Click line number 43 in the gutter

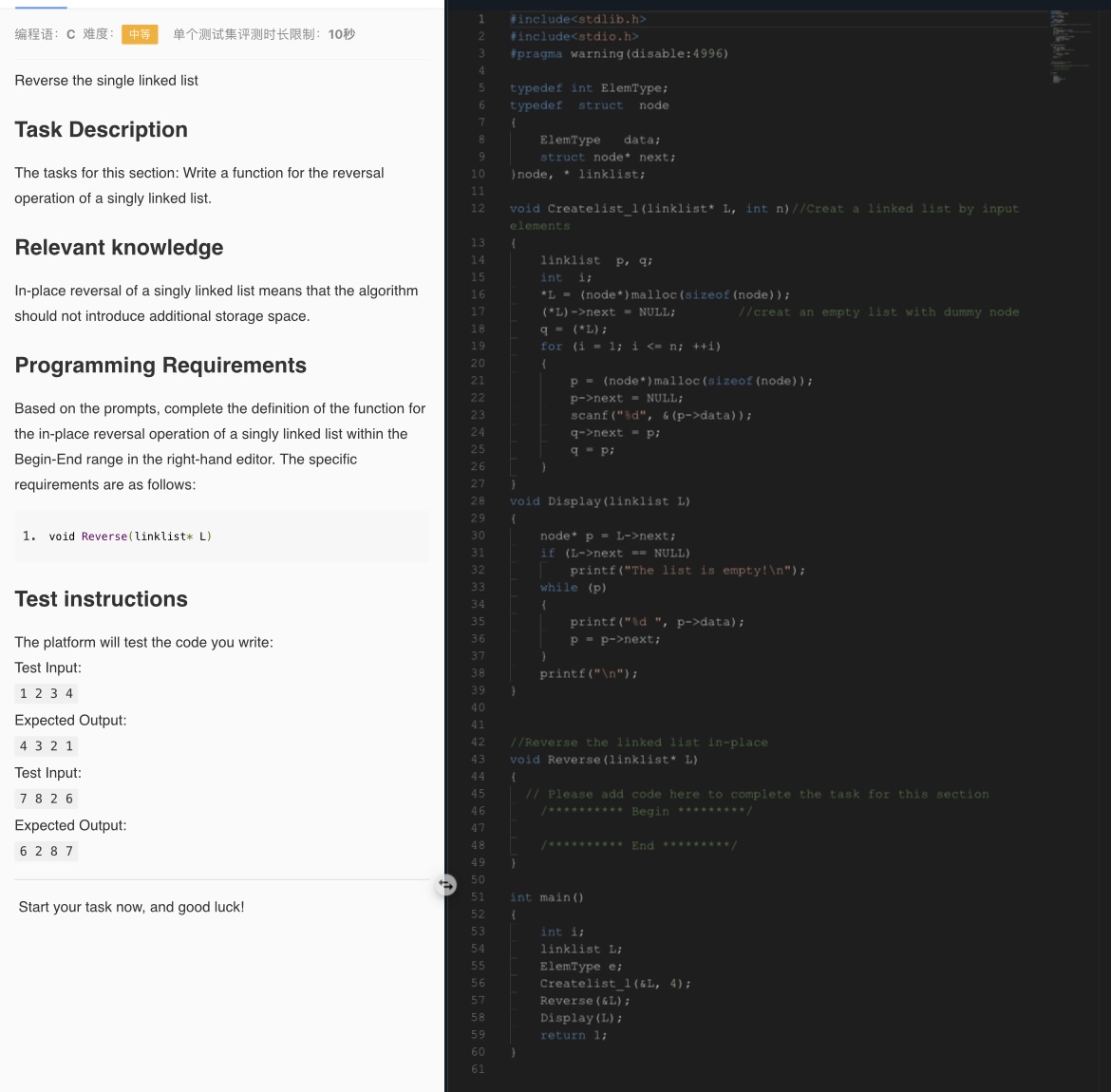pos(480,759)
